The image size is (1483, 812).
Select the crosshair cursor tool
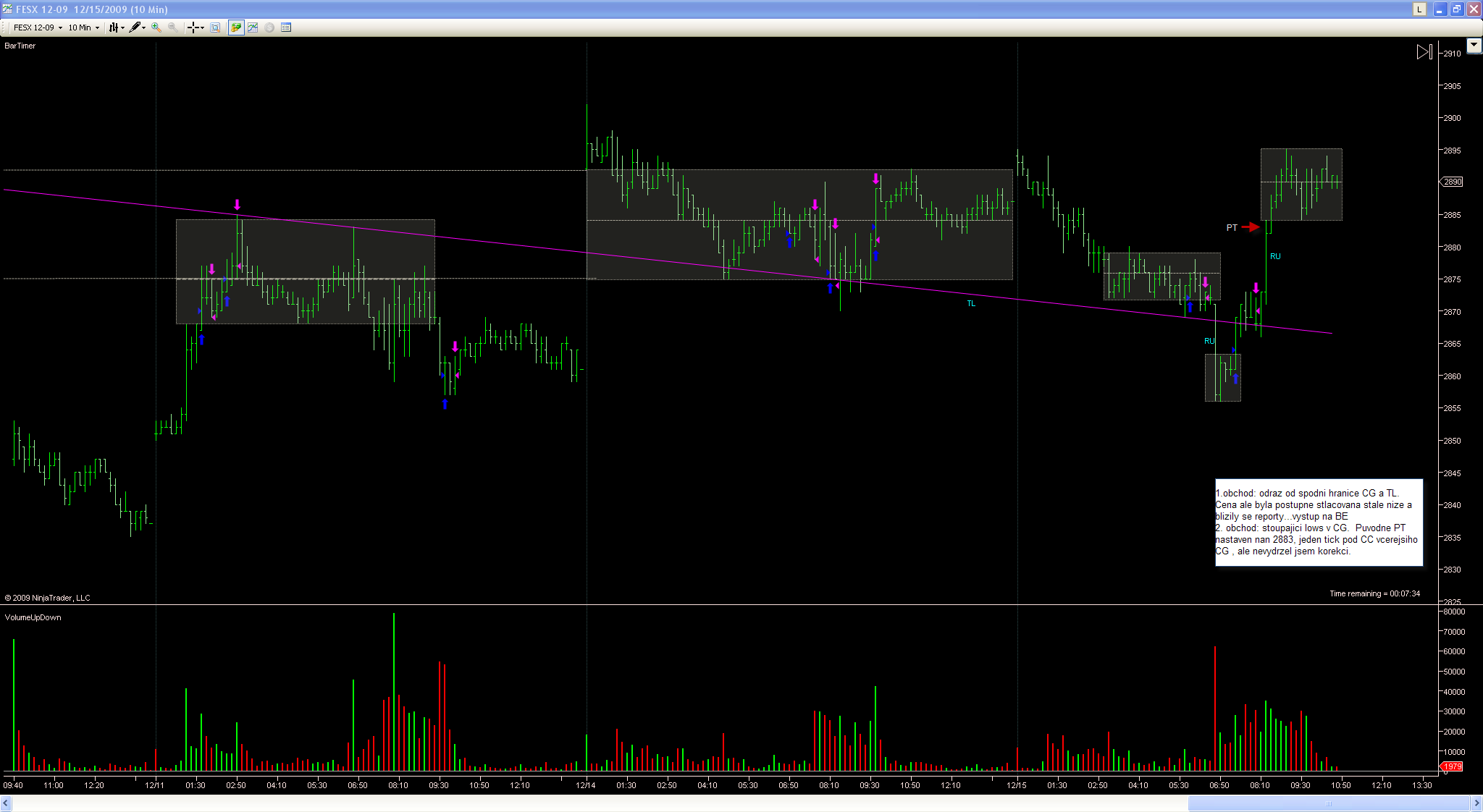[x=195, y=28]
